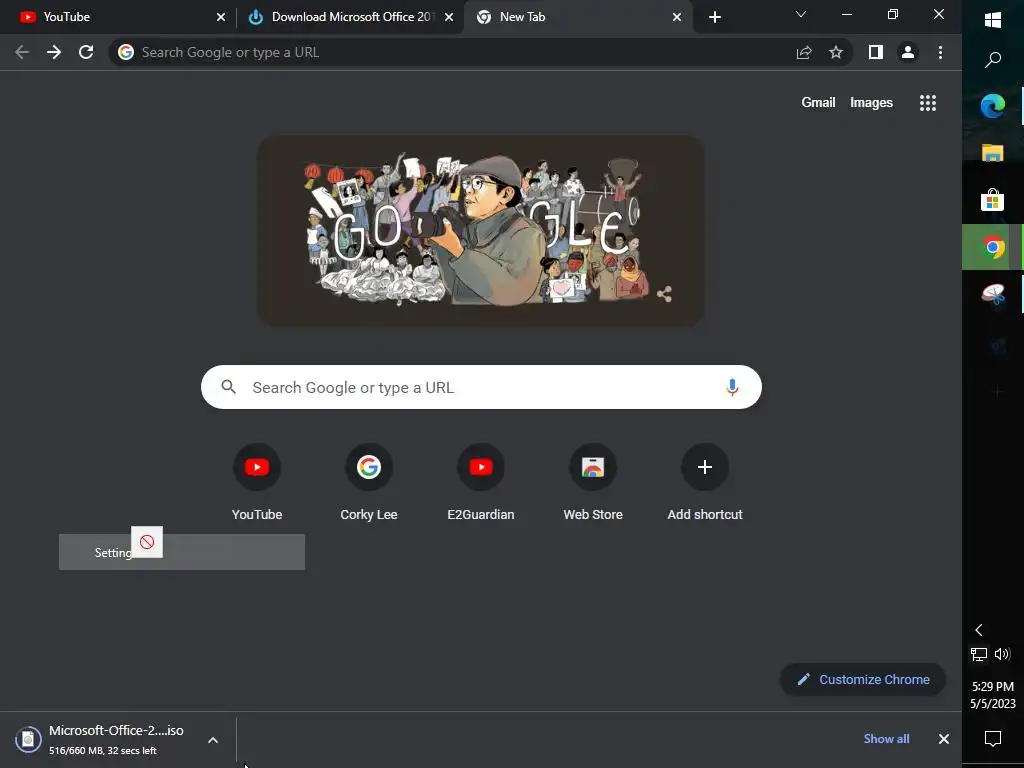The height and width of the screenshot is (768, 1024).
Task: Open Snipping Tool from taskbar
Action: [x=993, y=295]
